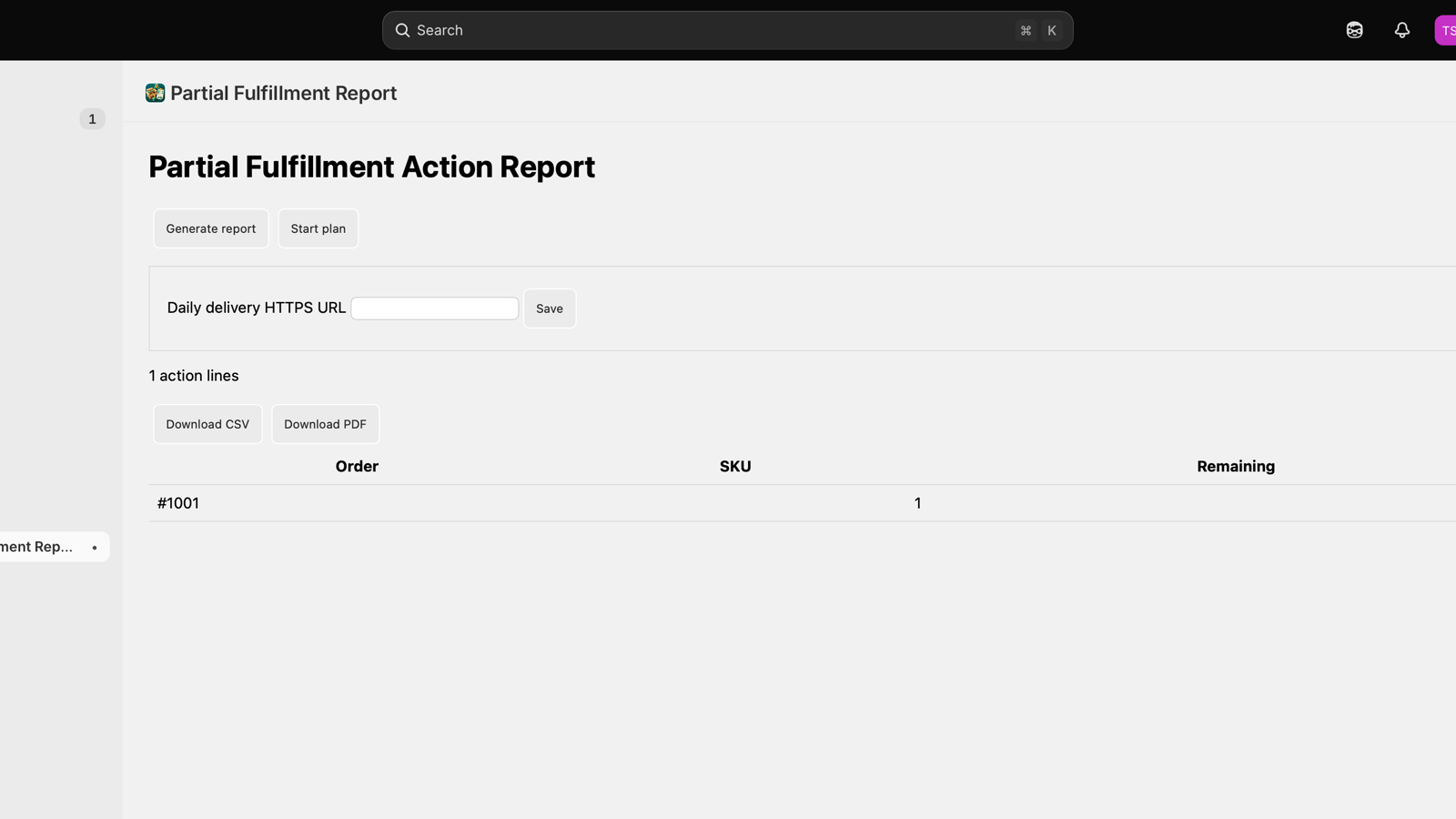
Task: Click the Generate report button
Action: 211,228
